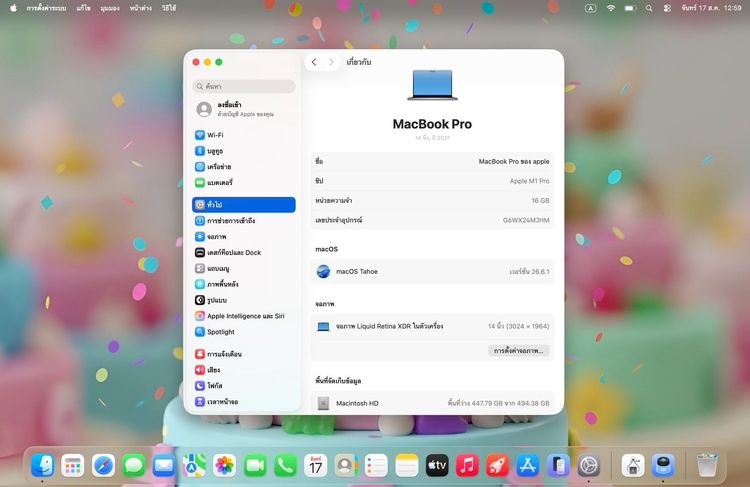This screenshot has width=750, height=487.
Task: Click the serial number value G6WX24MJHM
Action: tap(526, 220)
